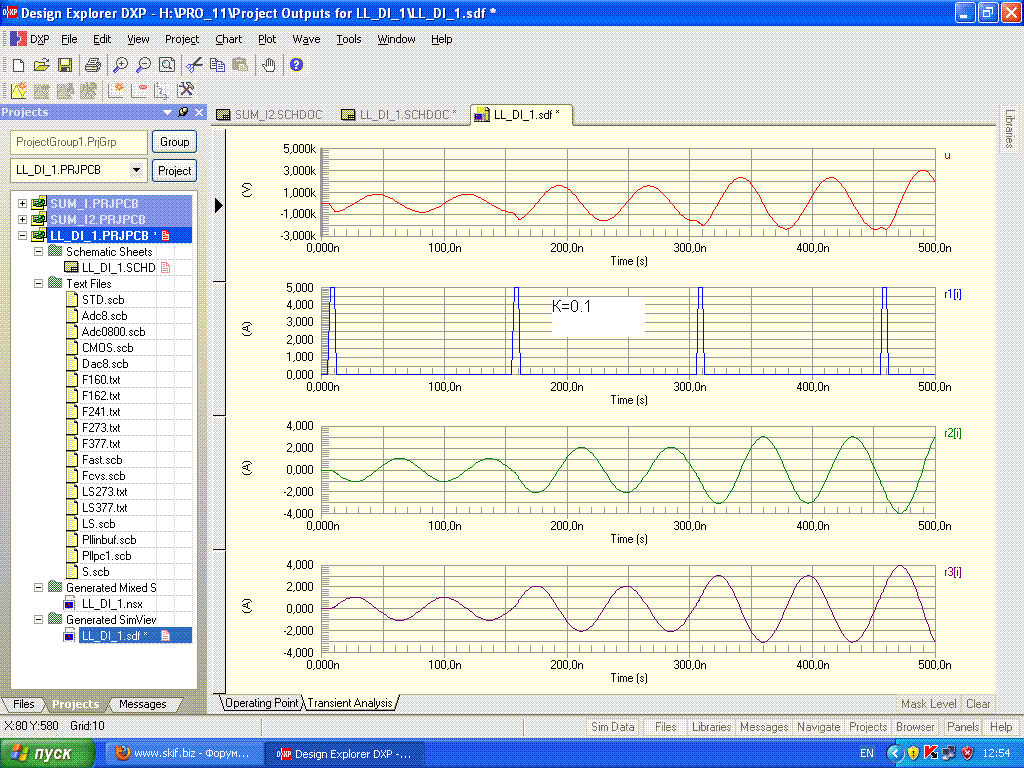Select the r2[i] wave label
Image resolution: width=1024 pixels, height=768 pixels.
pos(952,433)
